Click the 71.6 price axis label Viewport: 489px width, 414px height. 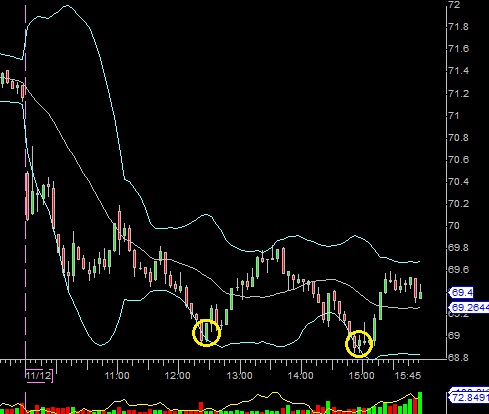[x=459, y=49]
